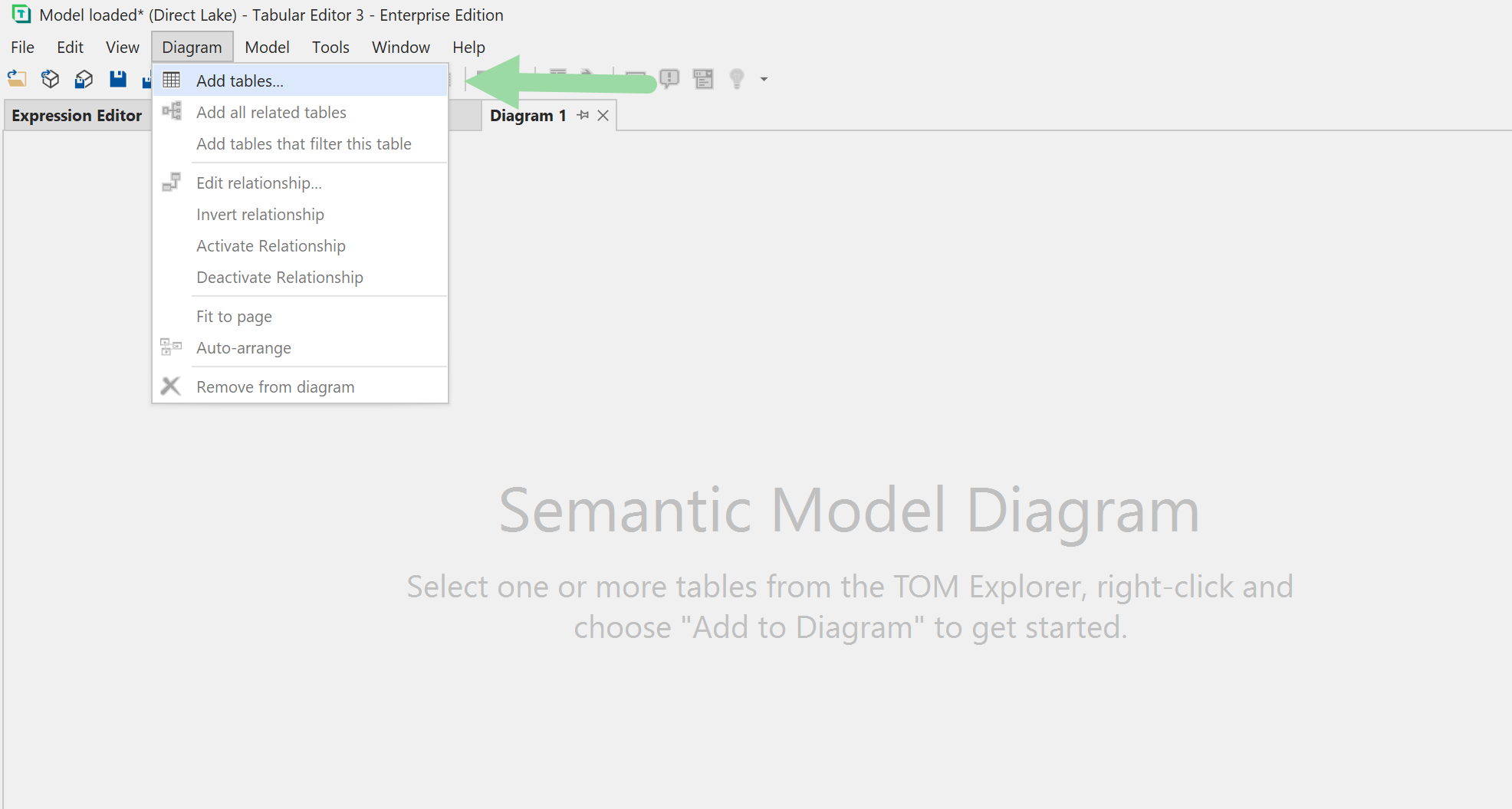Close the Diagram 1 tab
This screenshot has width=1512, height=809.
(603, 115)
